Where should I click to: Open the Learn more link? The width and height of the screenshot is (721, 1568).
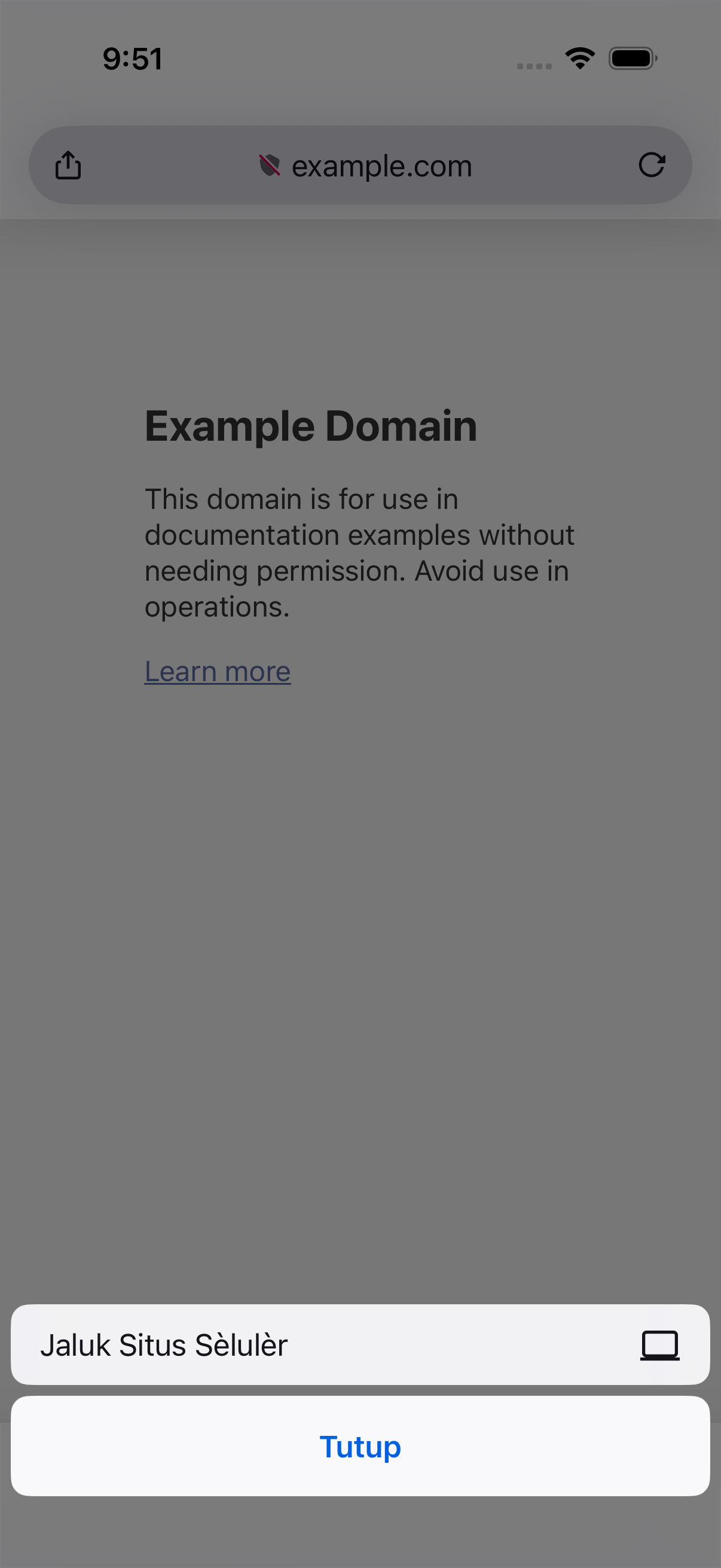pos(217,672)
